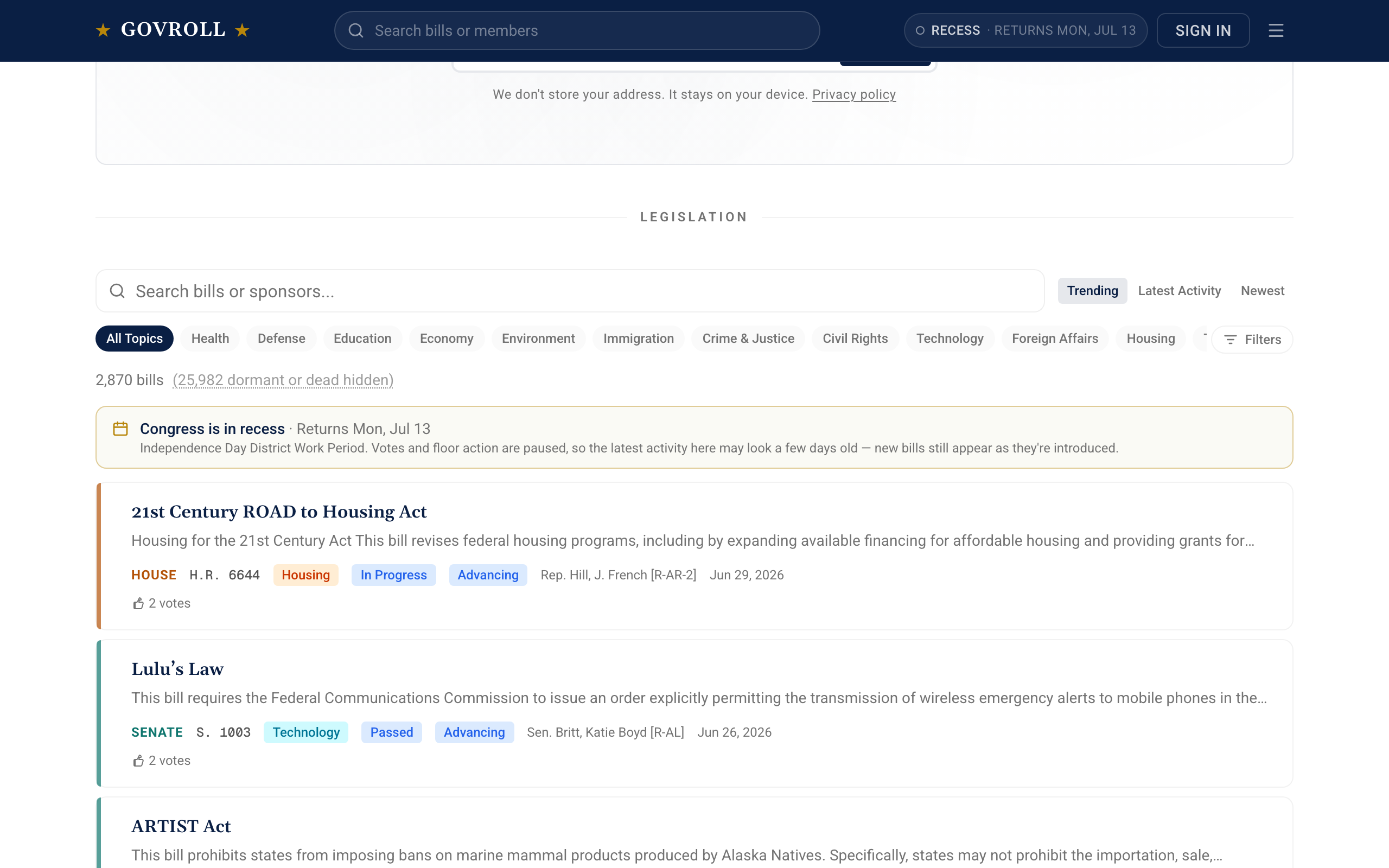The image size is (1389, 868).
Task: Click the recess status circle indicator
Action: (920, 30)
